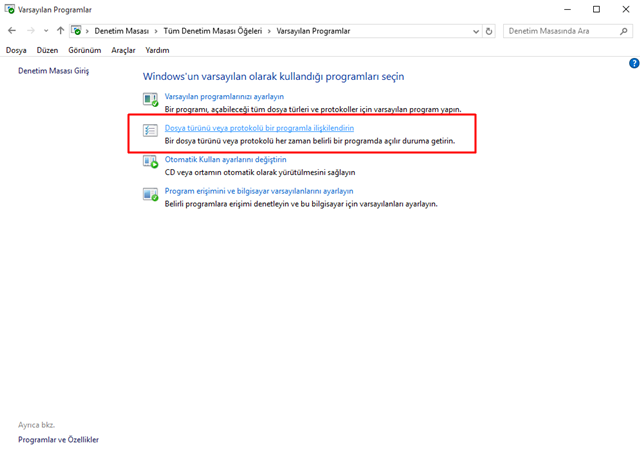Click the Back navigation arrow

12,31
